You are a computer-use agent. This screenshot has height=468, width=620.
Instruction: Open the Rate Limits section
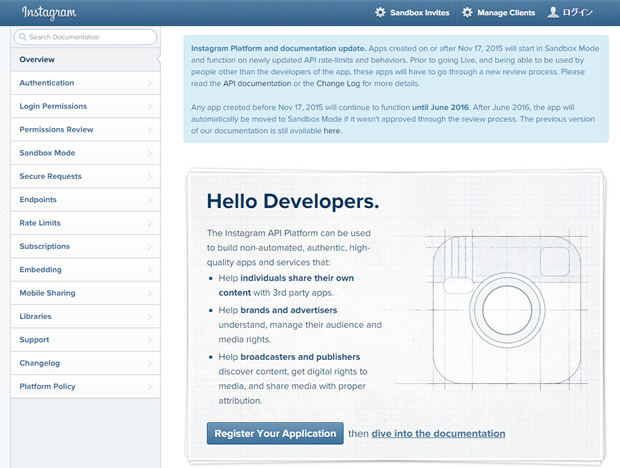coord(85,223)
